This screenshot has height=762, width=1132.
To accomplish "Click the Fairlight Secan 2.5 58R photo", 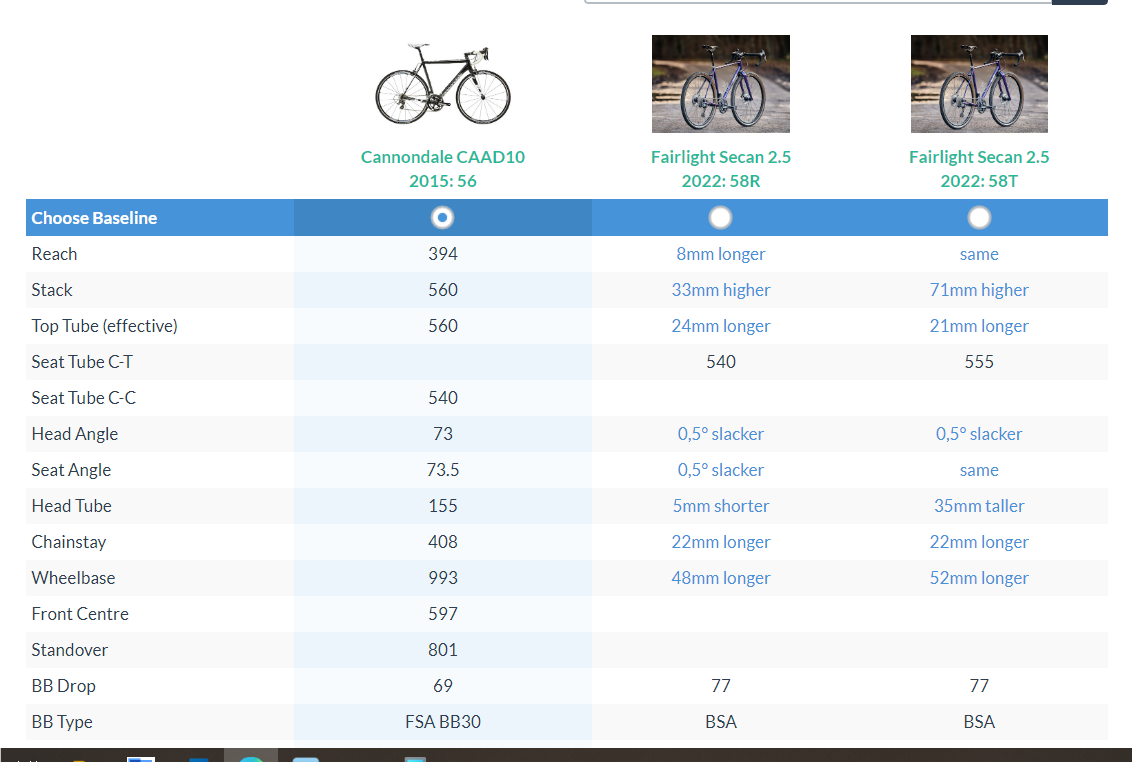I will (x=720, y=84).
